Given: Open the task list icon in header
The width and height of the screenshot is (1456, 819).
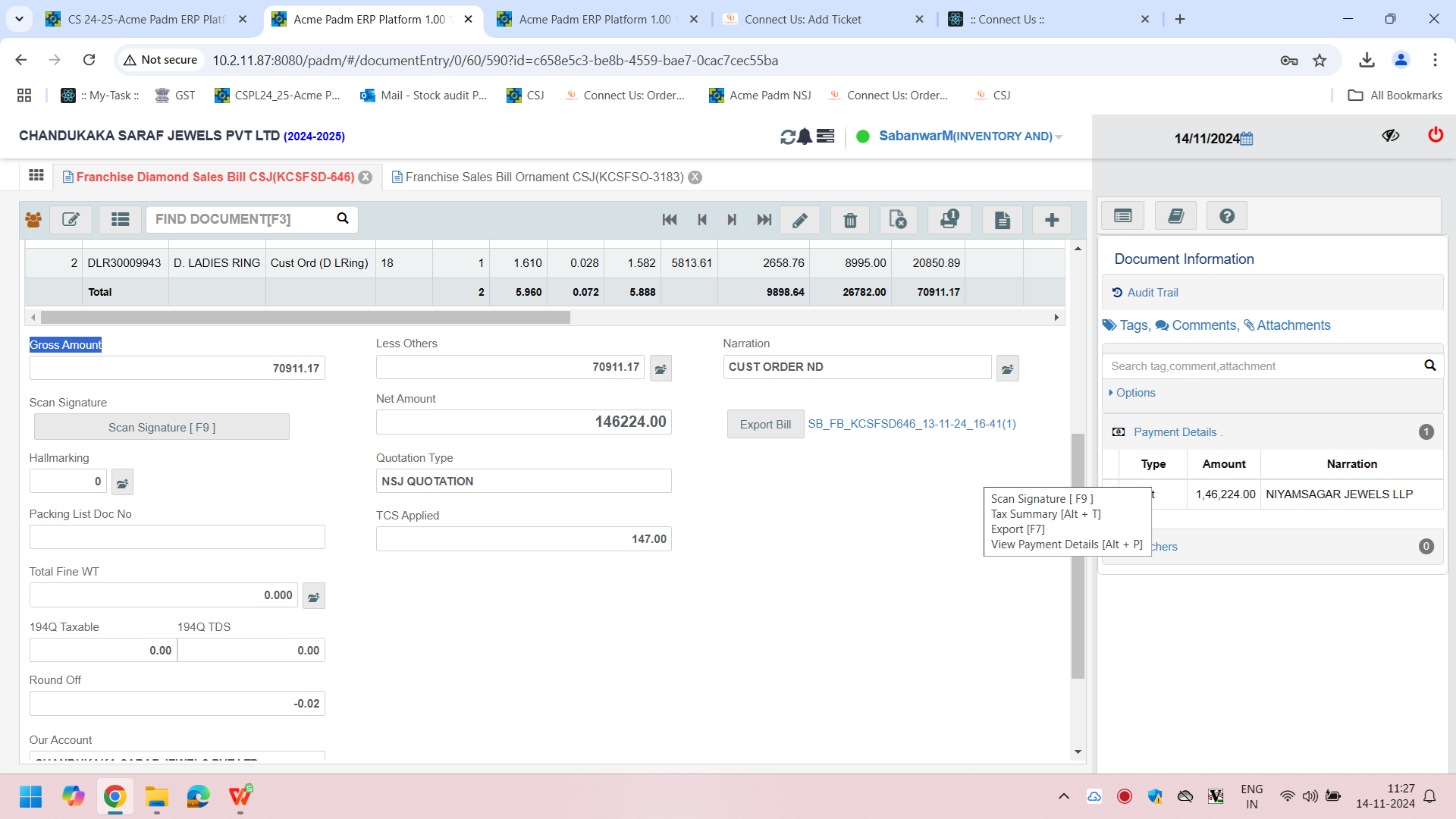Looking at the screenshot, I should 826,136.
